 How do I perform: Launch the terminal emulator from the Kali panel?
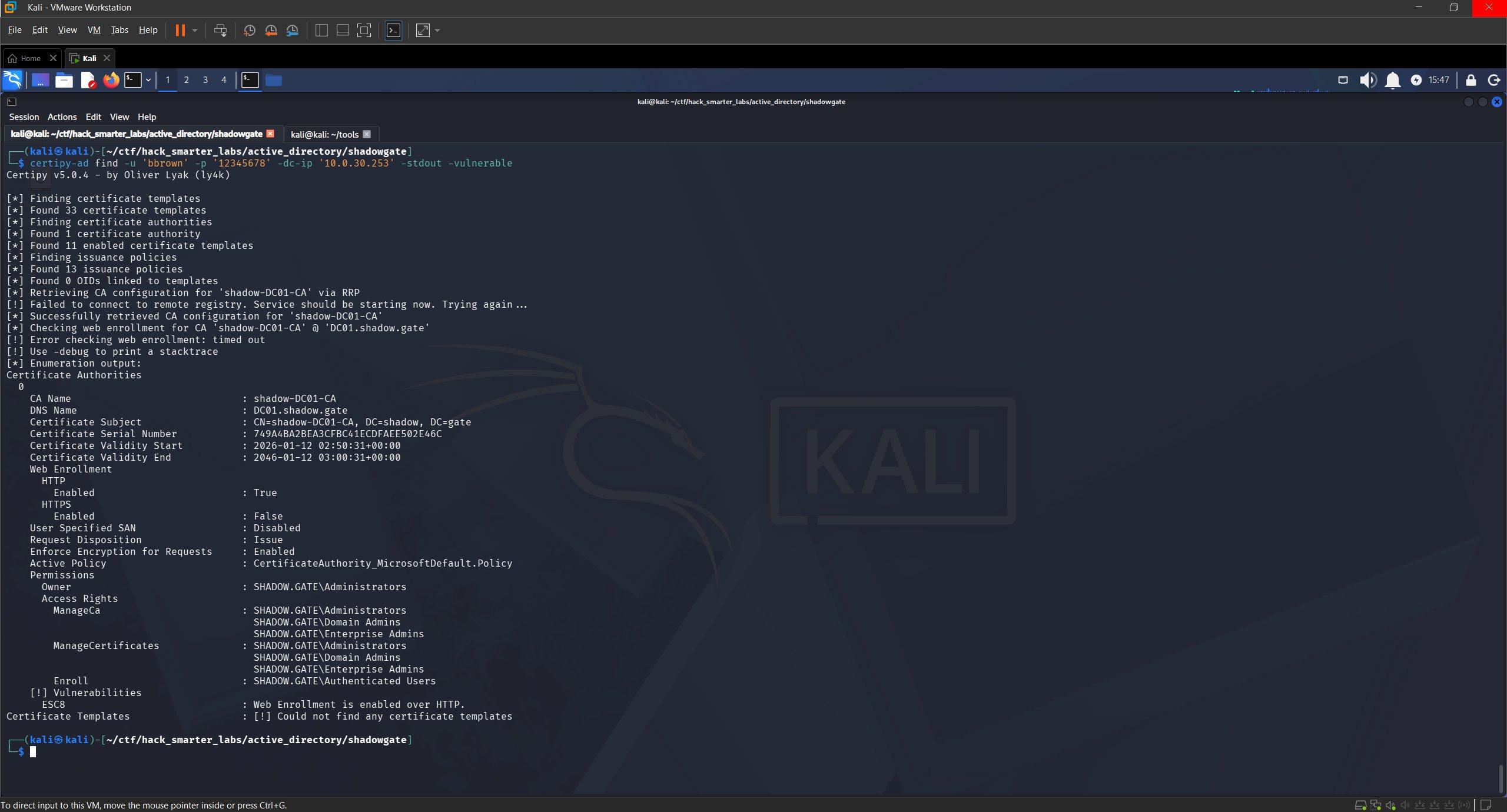pyautogui.click(x=133, y=80)
